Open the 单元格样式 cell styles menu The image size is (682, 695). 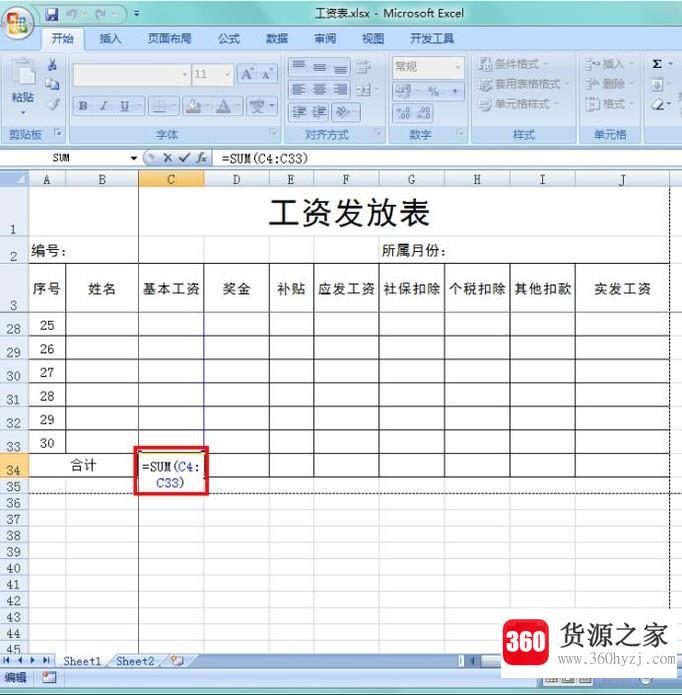tap(518, 104)
